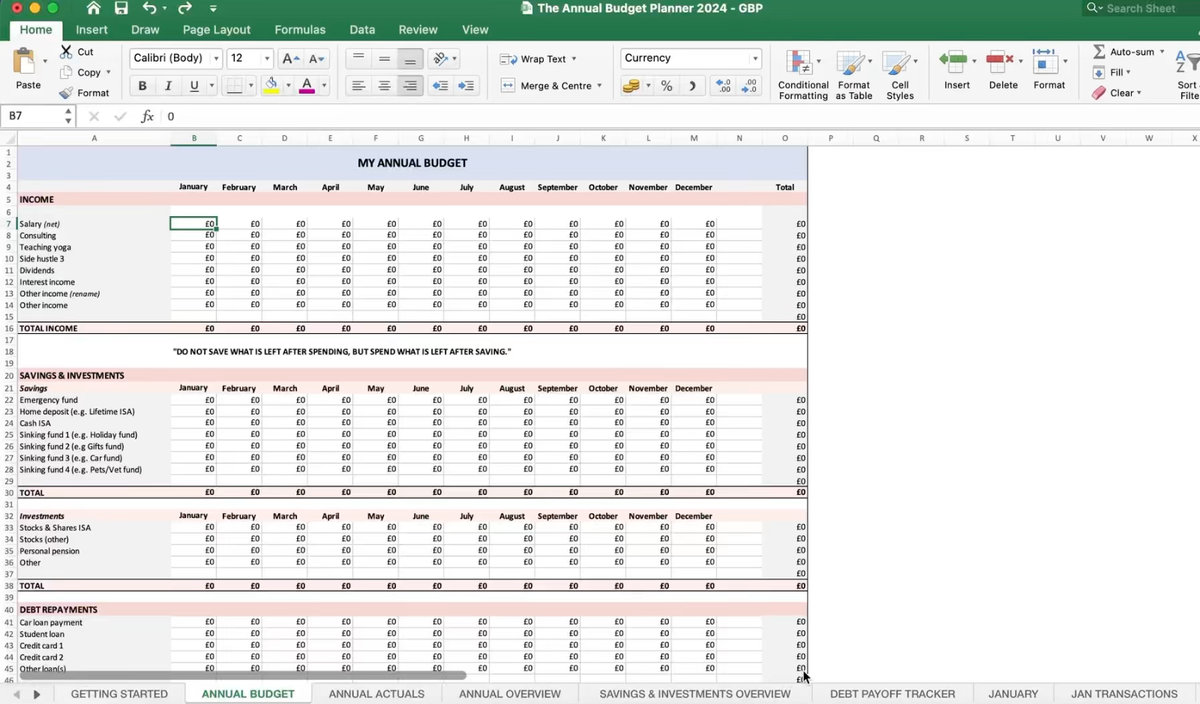1200x704 pixels.
Task: Open the DEBT PAYOFF TRACKER sheet tab
Action: coord(892,693)
